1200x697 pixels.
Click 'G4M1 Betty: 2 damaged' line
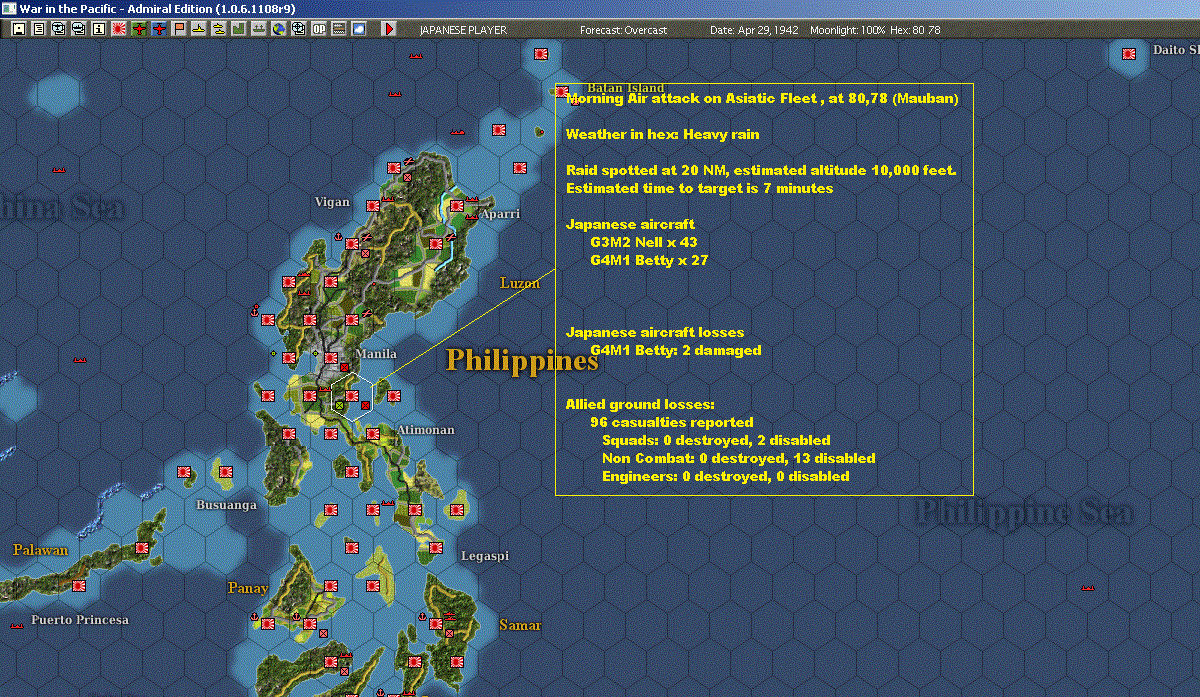[676, 350]
